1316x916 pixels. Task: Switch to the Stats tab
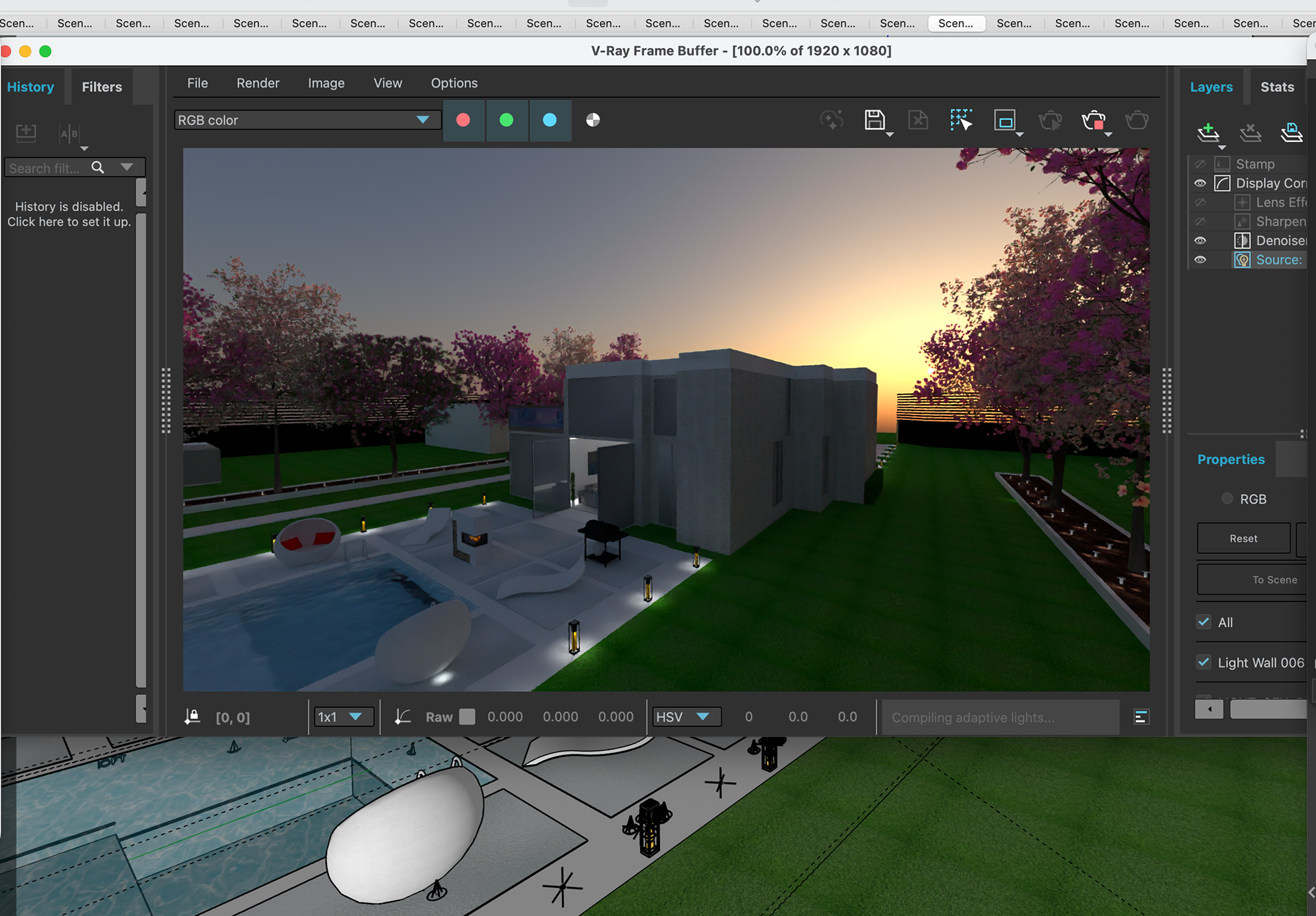click(1277, 87)
